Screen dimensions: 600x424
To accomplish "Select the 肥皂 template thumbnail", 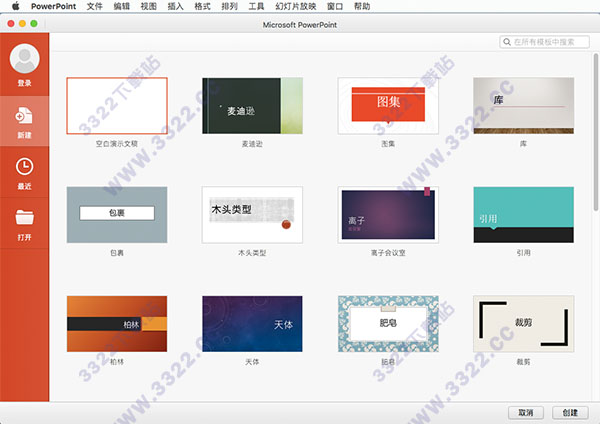I will pyautogui.click(x=388, y=324).
